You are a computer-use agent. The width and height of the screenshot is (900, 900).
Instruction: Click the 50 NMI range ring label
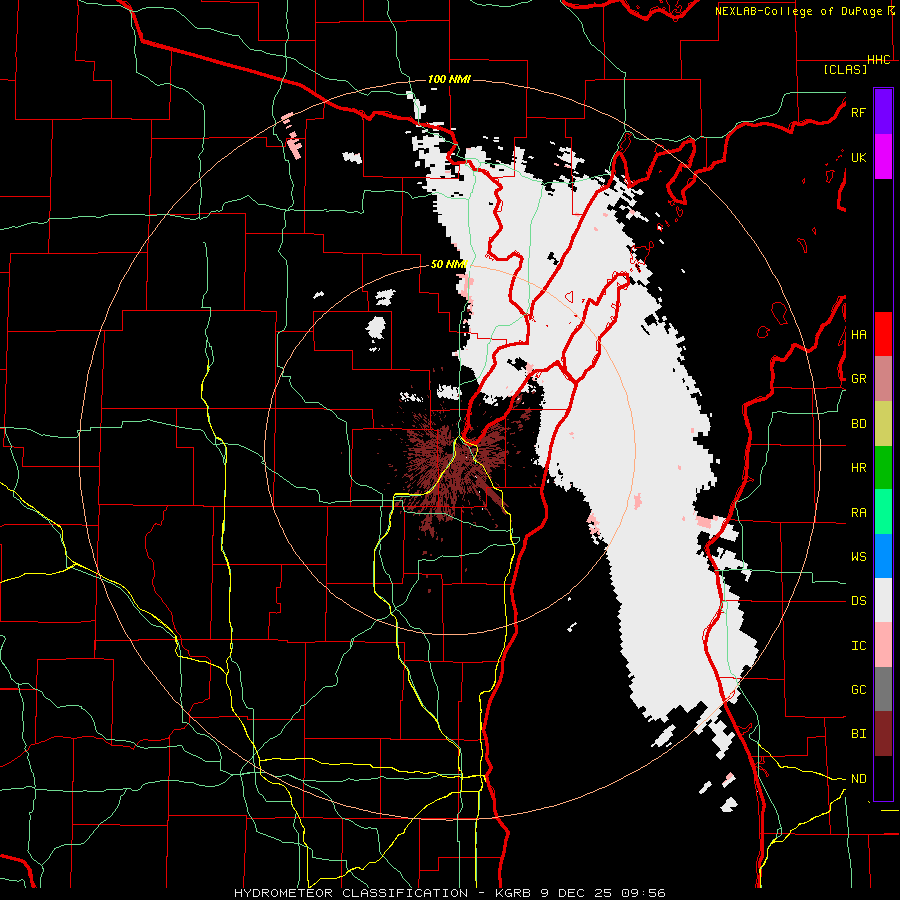pos(449,264)
